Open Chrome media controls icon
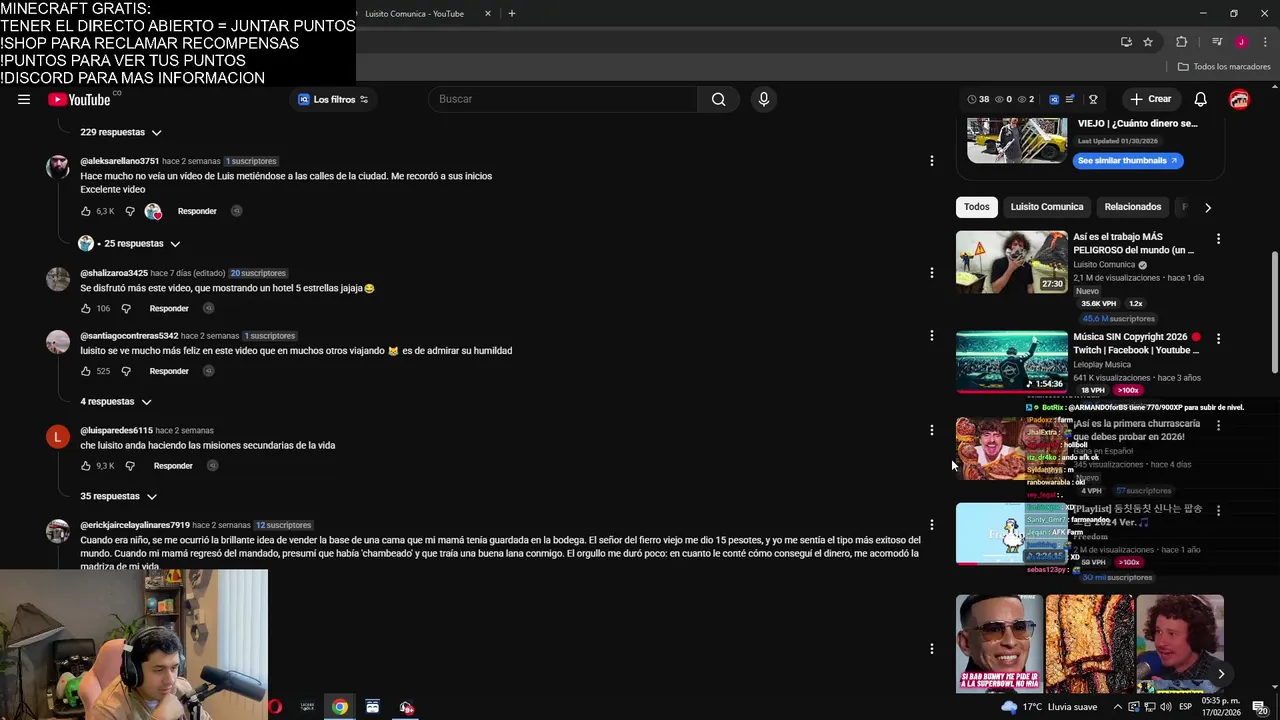The image size is (1280, 720). point(1217,42)
